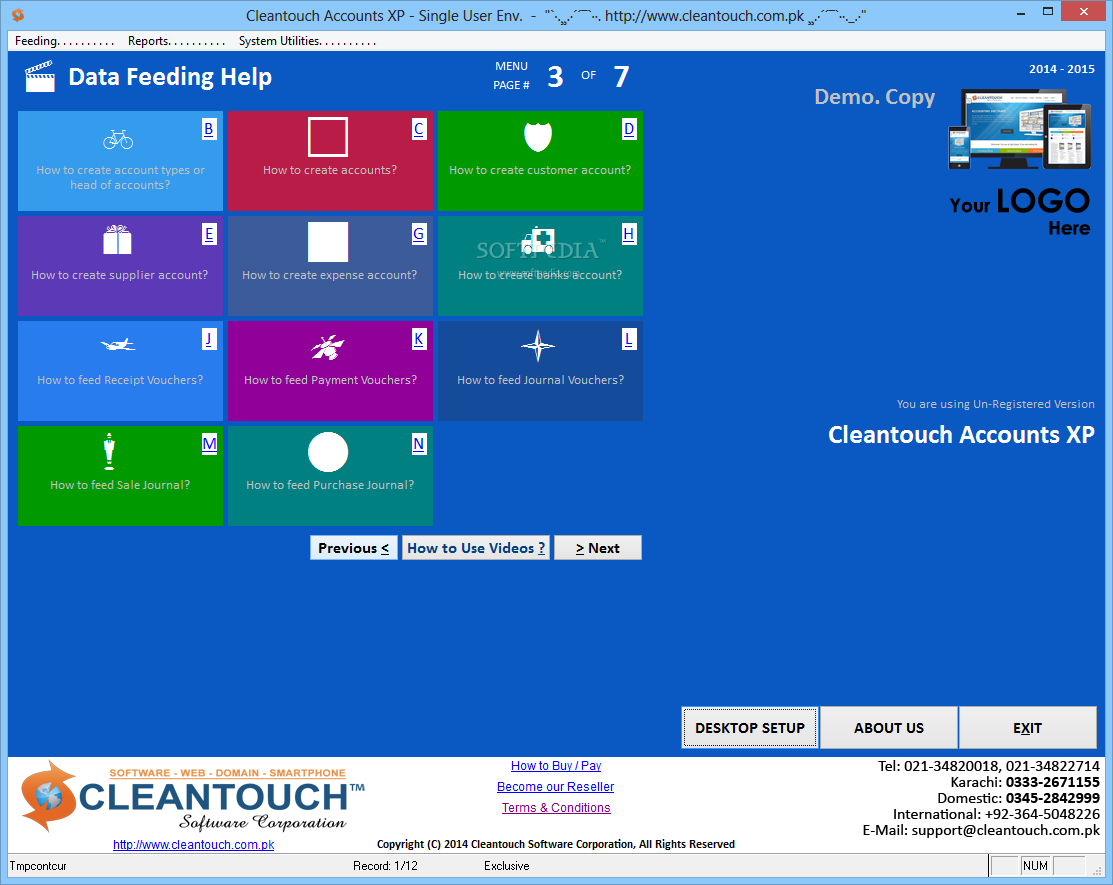This screenshot has width=1113, height=885.
Task: Click the satellite icon on Payment Vouchers tile
Action: click(x=327, y=347)
